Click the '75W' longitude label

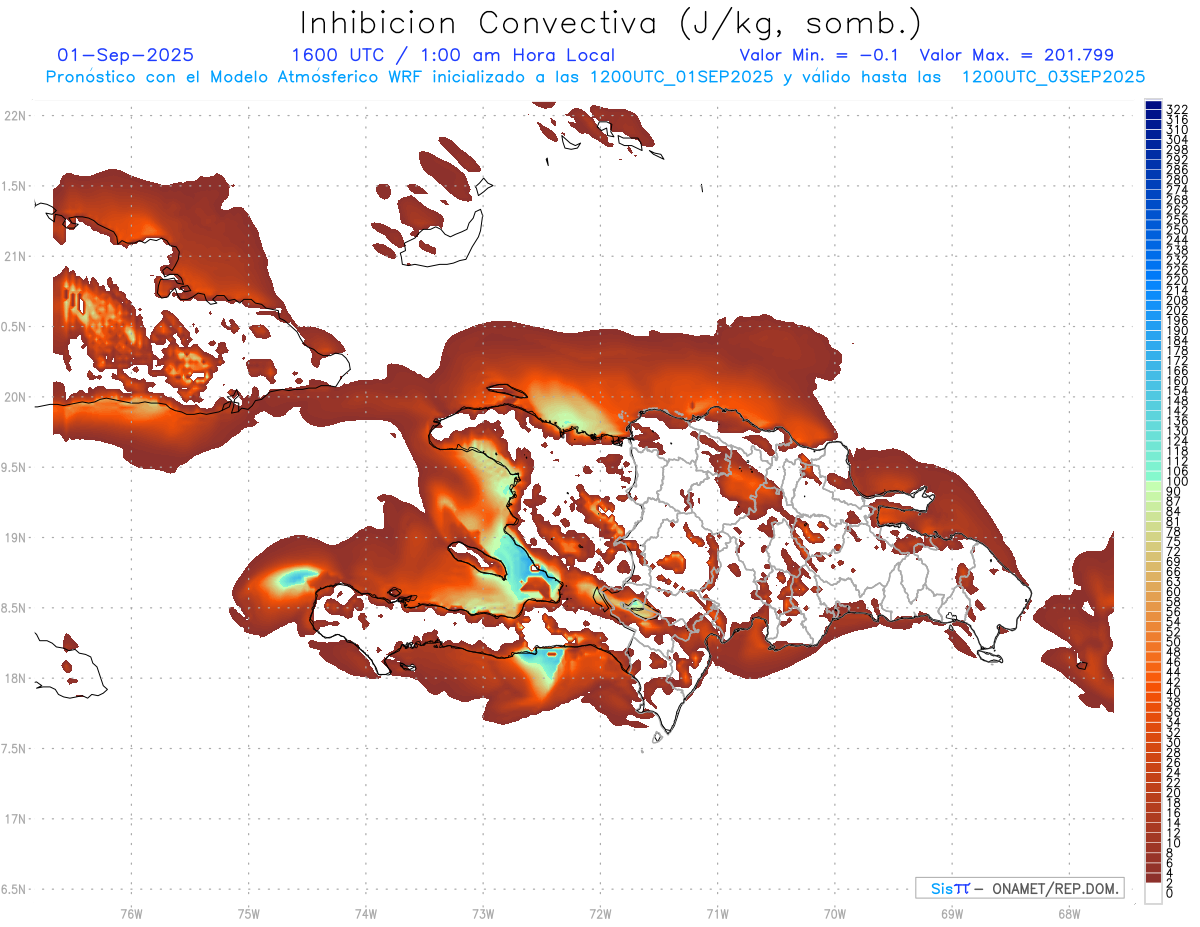tap(248, 912)
